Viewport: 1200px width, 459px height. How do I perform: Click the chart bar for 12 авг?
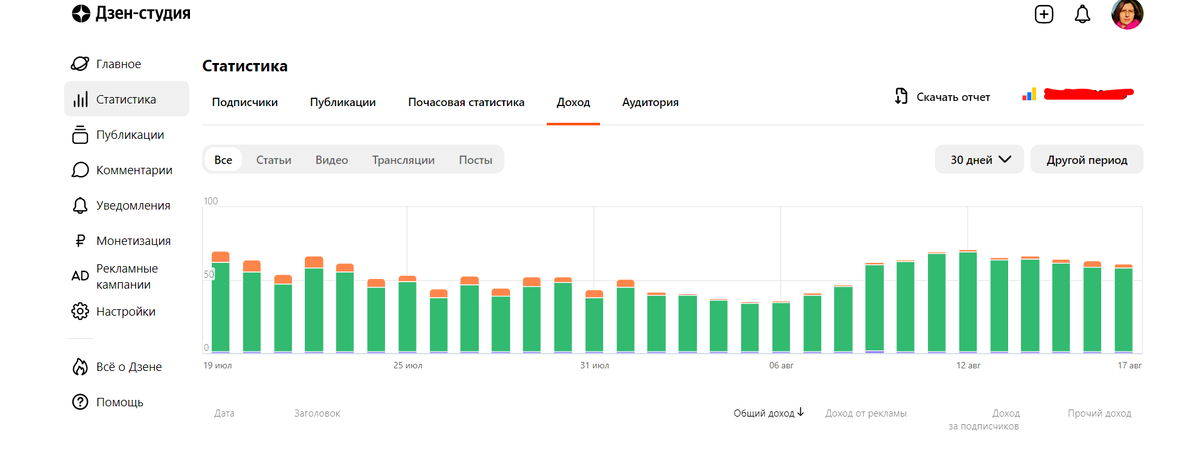point(967,301)
